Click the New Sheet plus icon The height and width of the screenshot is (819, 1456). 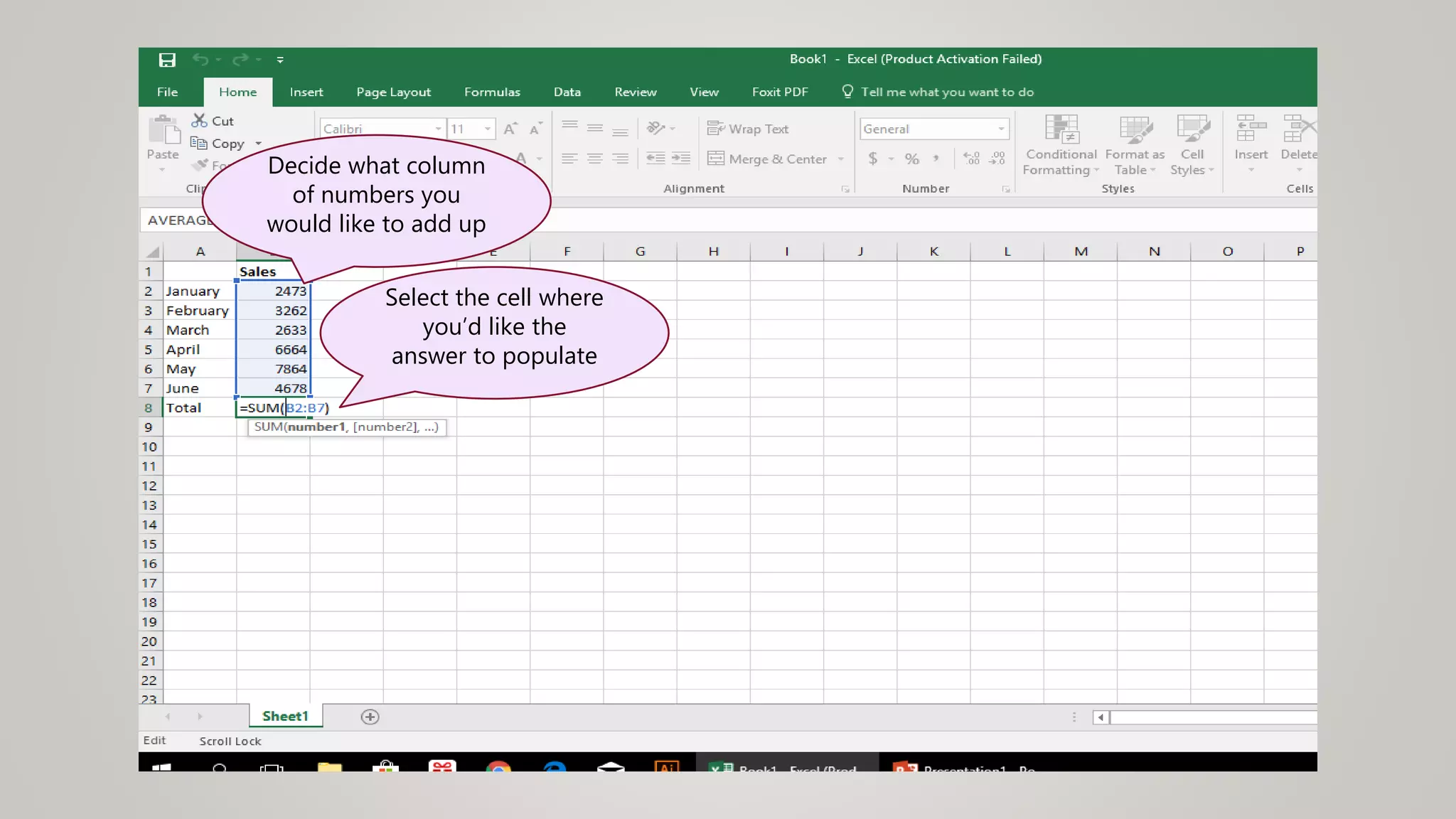(x=370, y=717)
